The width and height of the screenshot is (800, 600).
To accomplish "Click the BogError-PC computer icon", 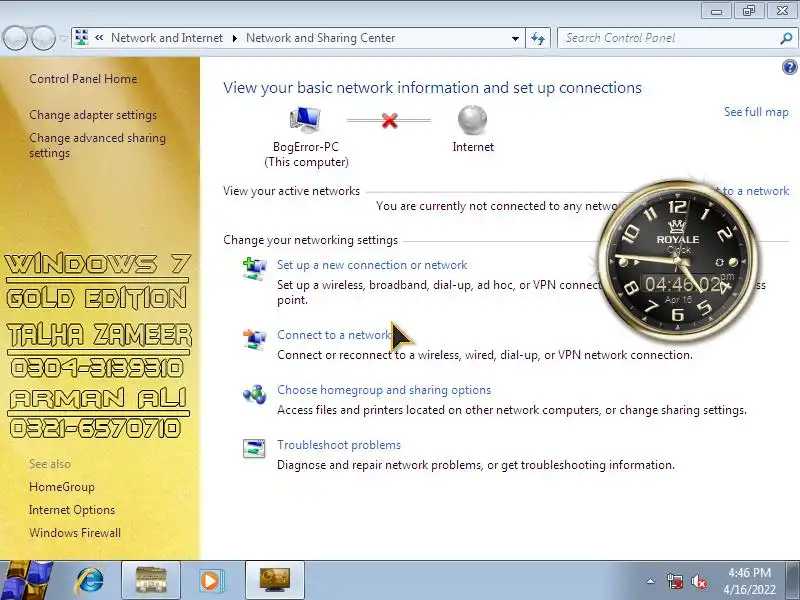I will click(x=305, y=120).
